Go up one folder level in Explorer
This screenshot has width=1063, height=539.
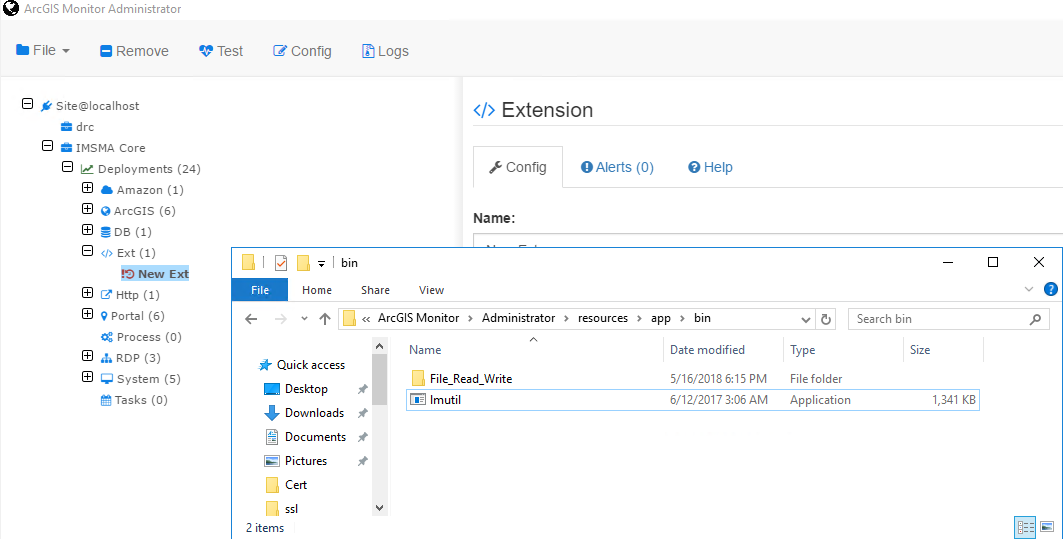pos(325,319)
